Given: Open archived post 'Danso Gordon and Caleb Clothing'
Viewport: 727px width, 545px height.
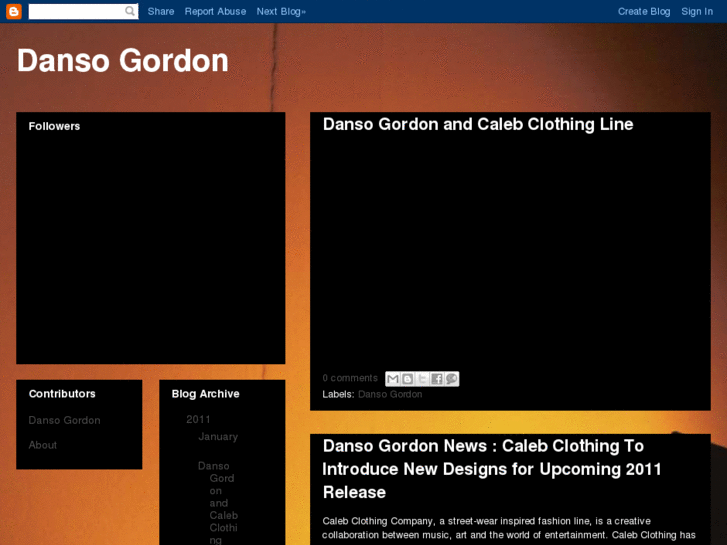Looking at the screenshot, I should click(218, 503).
